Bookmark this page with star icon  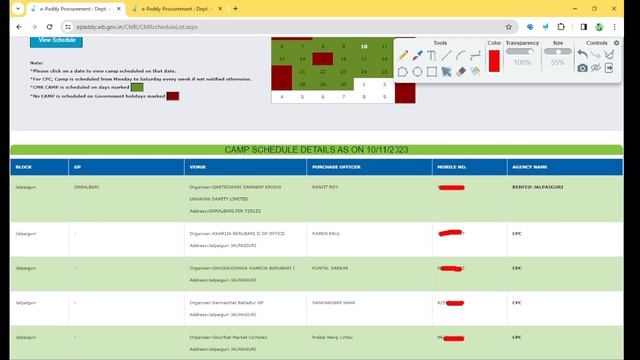point(509,27)
